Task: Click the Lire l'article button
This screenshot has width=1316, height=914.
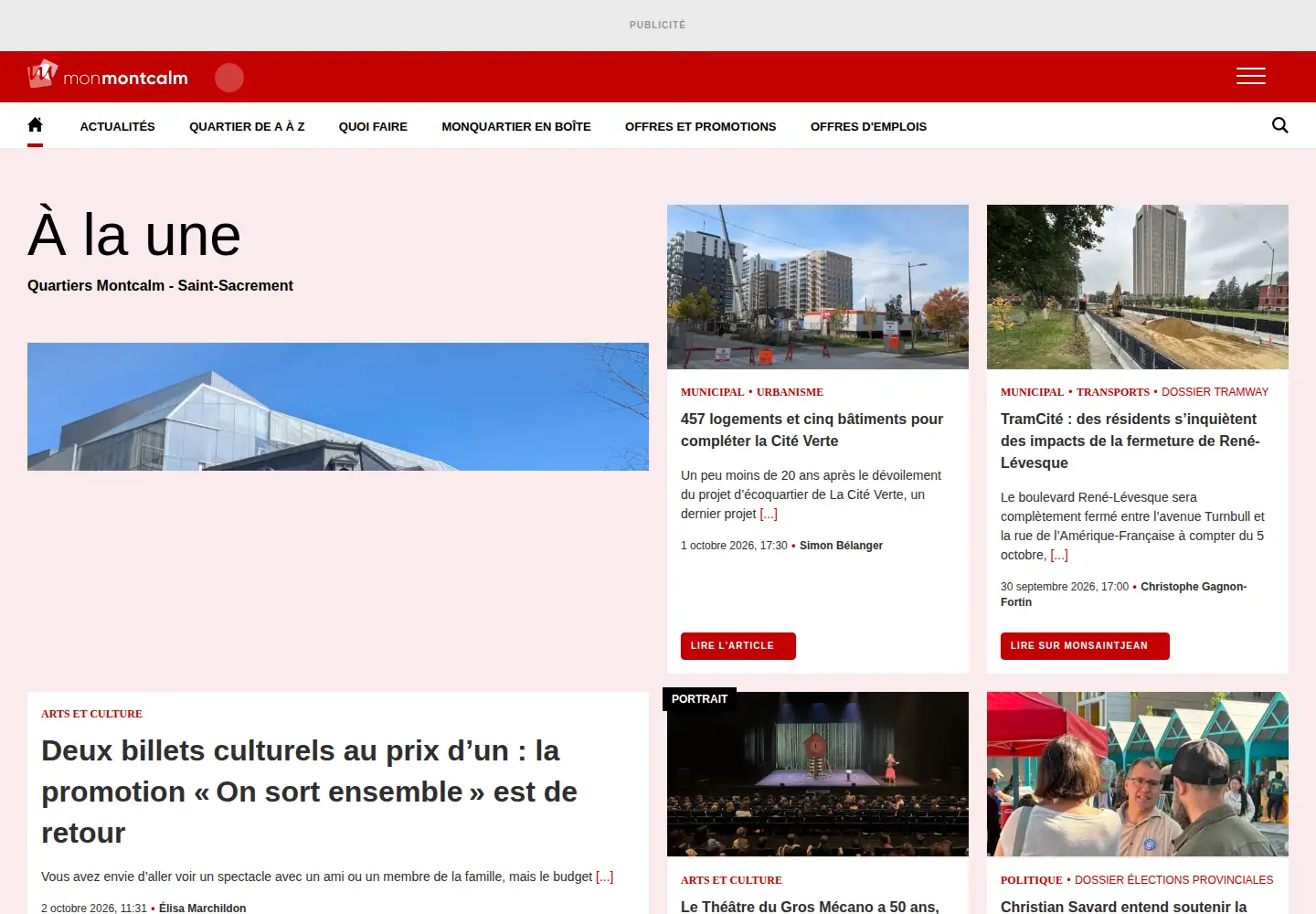Action: tap(738, 645)
